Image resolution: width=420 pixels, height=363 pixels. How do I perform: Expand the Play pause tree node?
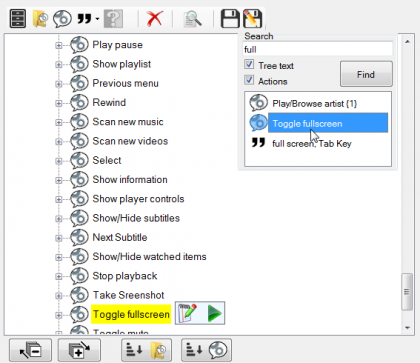pos(59,45)
